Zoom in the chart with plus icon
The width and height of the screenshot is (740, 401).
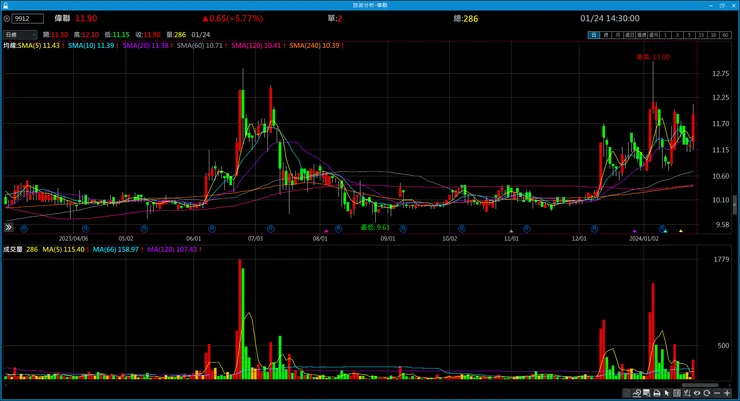[x=727, y=393]
